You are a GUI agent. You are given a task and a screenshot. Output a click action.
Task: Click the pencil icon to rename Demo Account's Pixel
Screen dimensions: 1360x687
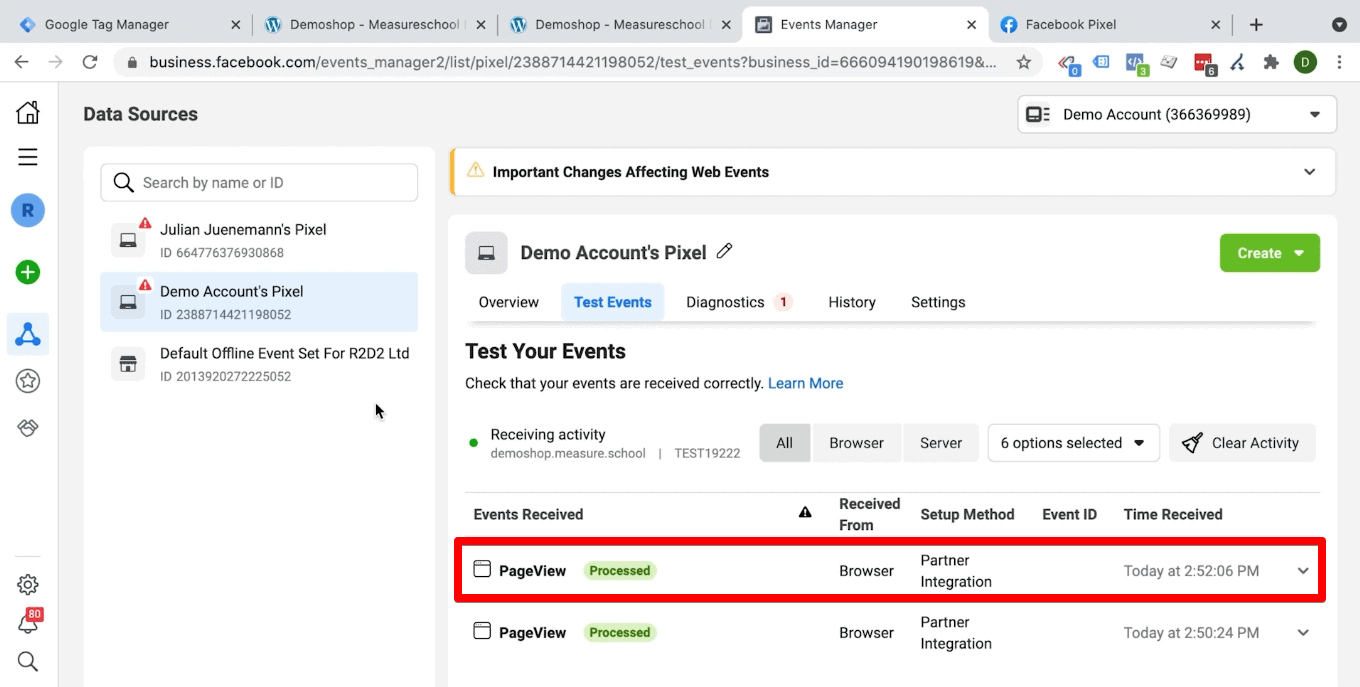click(724, 251)
